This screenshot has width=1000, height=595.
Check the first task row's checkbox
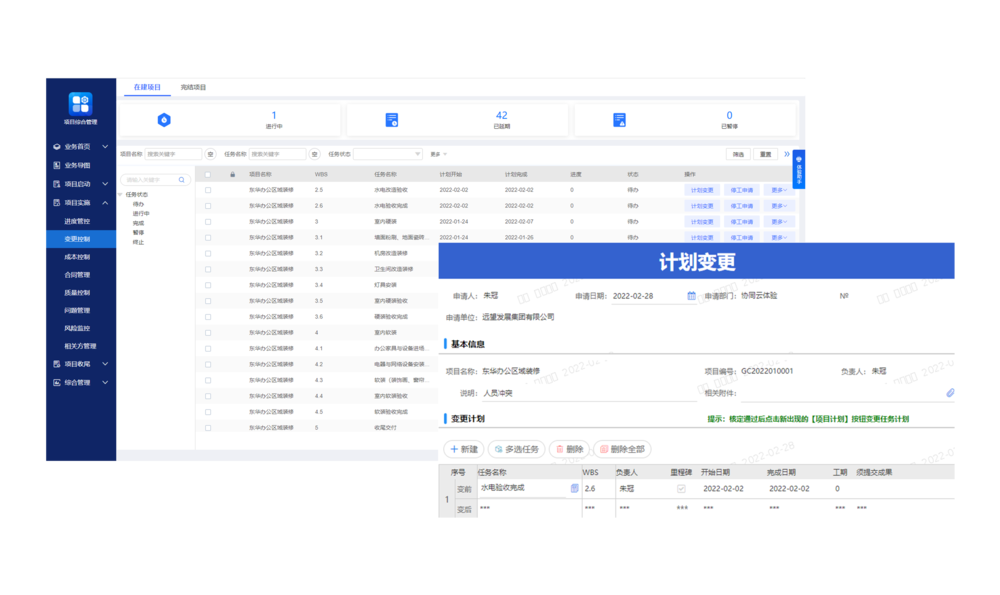[x=206, y=190]
